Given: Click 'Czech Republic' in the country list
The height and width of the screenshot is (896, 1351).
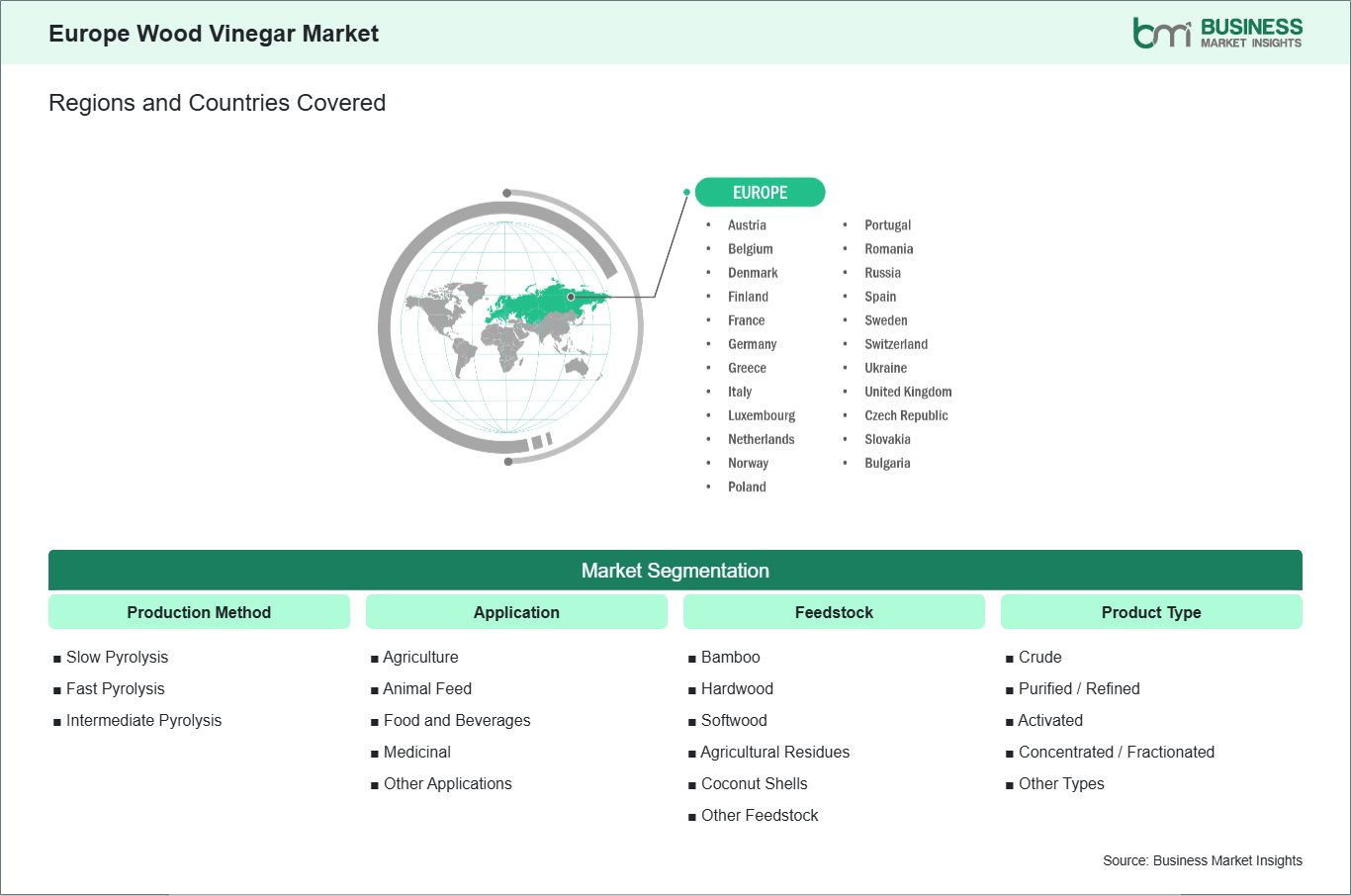Looking at the screenshot, I should point(906,415).
